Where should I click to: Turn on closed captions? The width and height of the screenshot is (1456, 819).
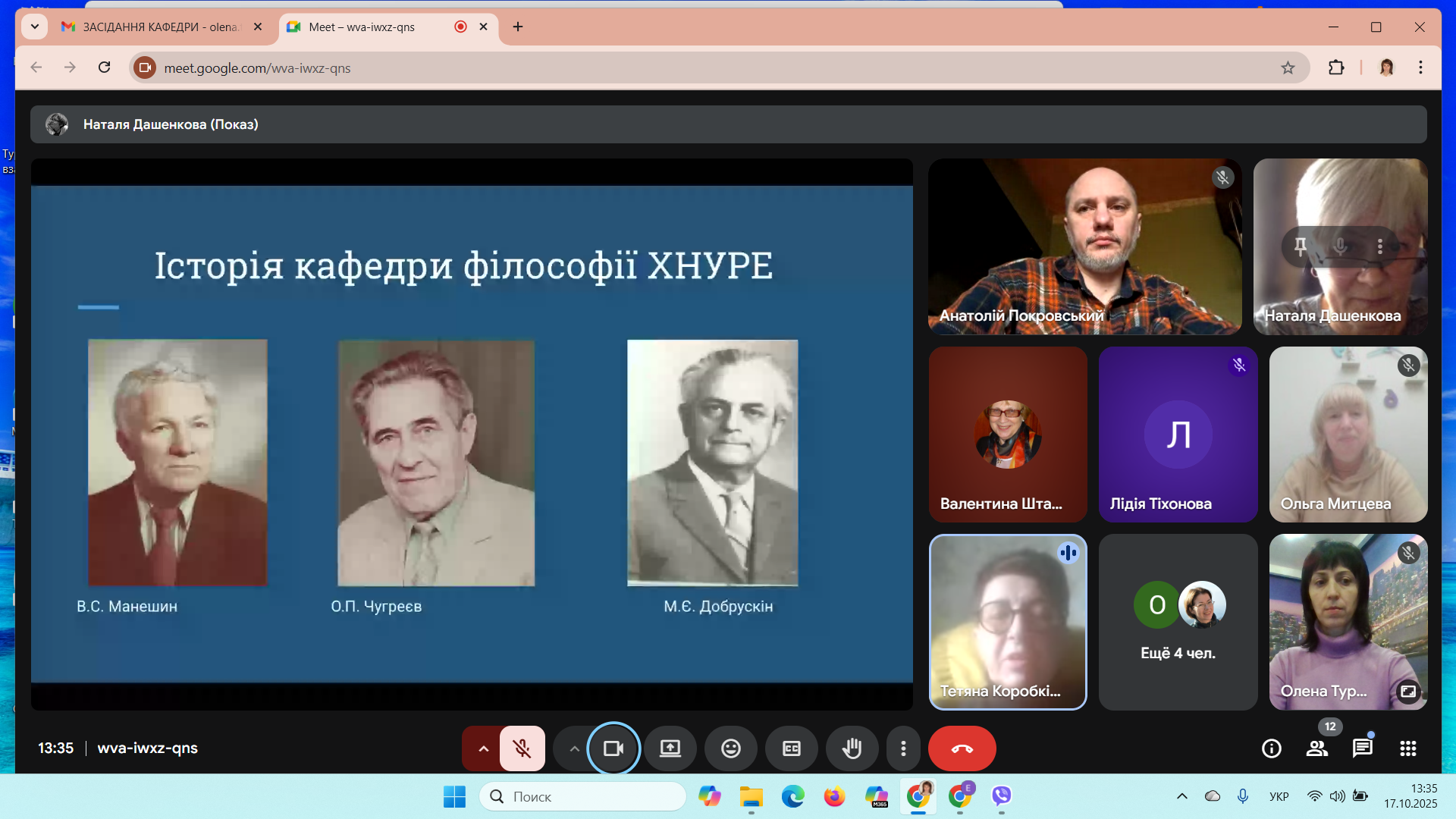(791, 748)
